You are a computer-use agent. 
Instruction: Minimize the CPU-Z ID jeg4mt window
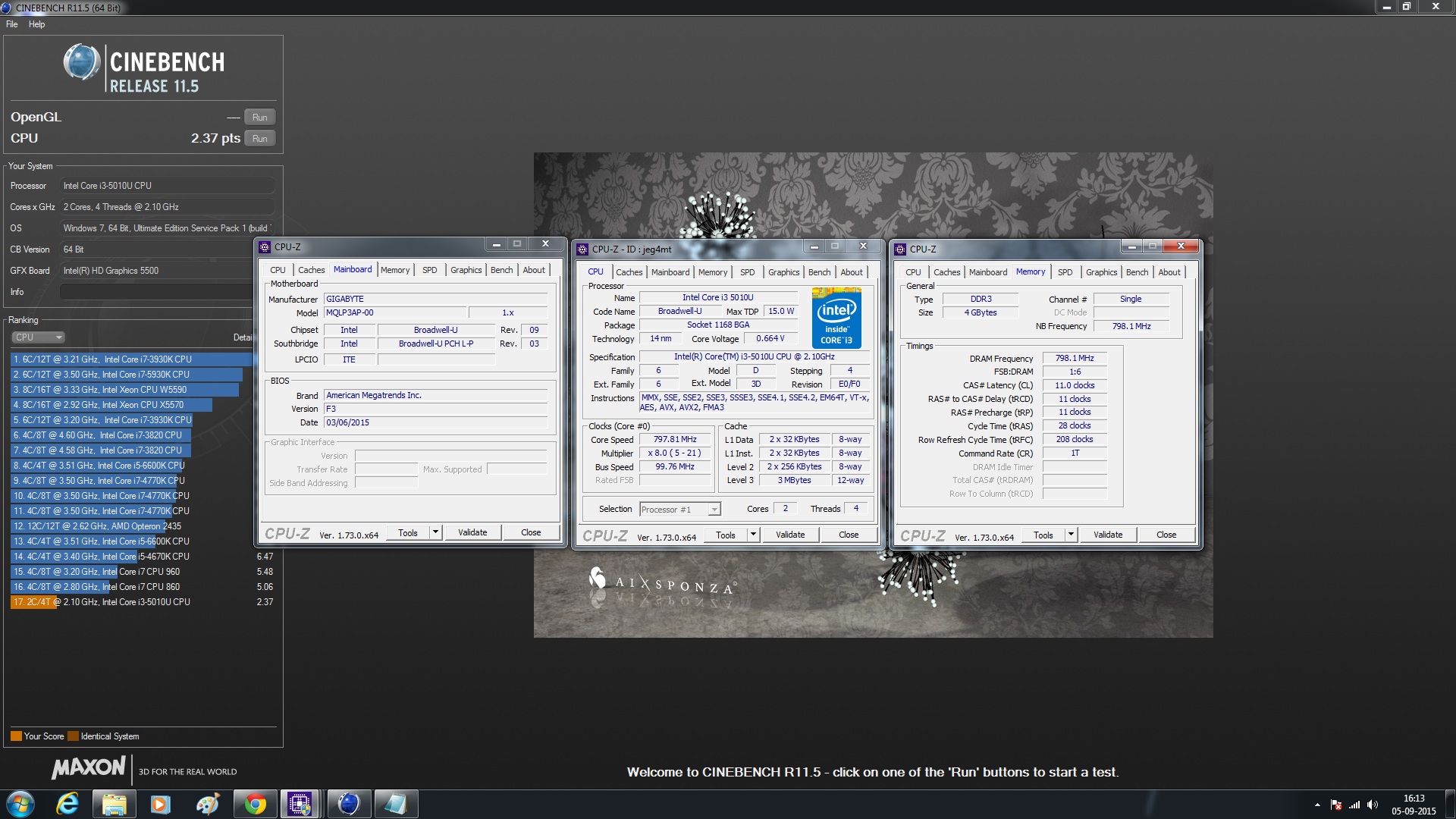[814, 246]
